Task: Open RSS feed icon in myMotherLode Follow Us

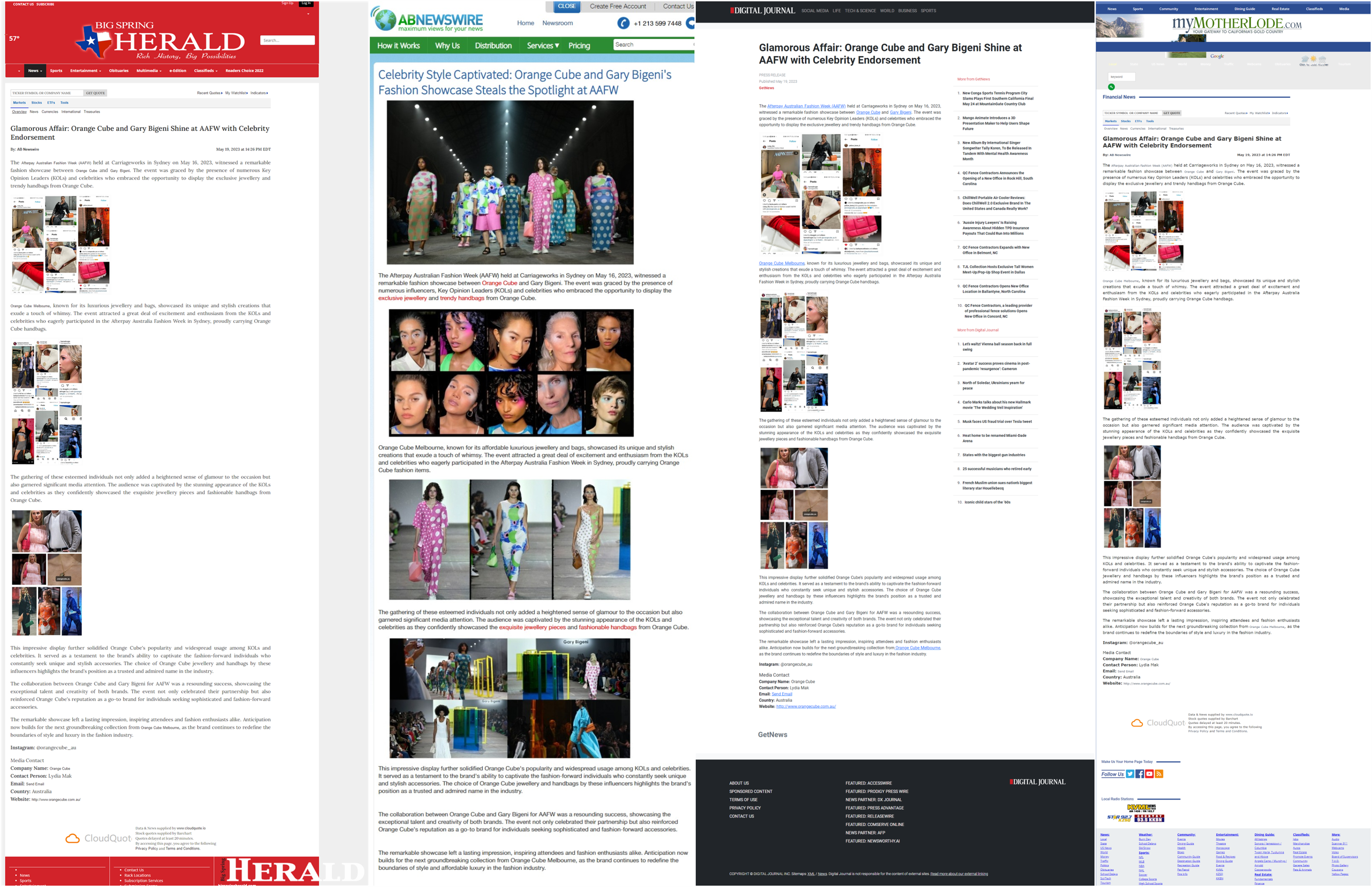Action: [x=1159, y=774]
